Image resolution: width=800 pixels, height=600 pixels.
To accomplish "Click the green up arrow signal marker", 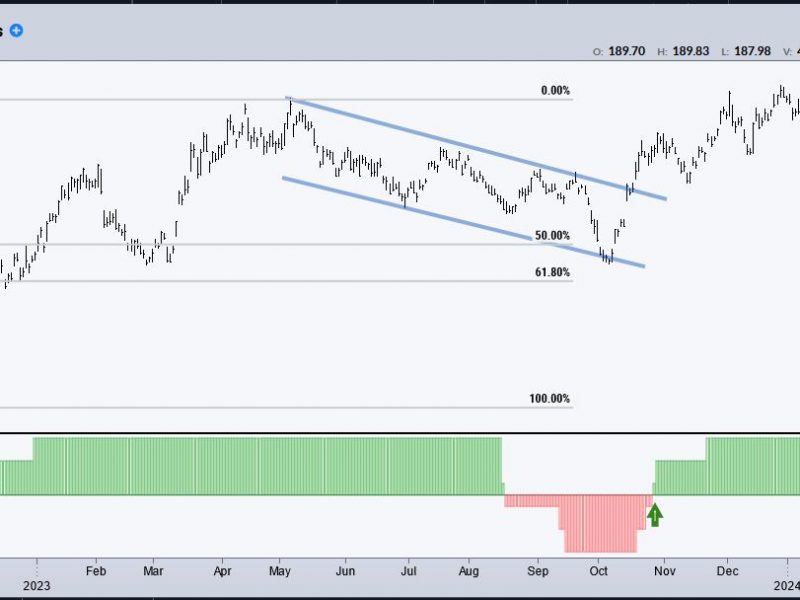I will (655, 515).
